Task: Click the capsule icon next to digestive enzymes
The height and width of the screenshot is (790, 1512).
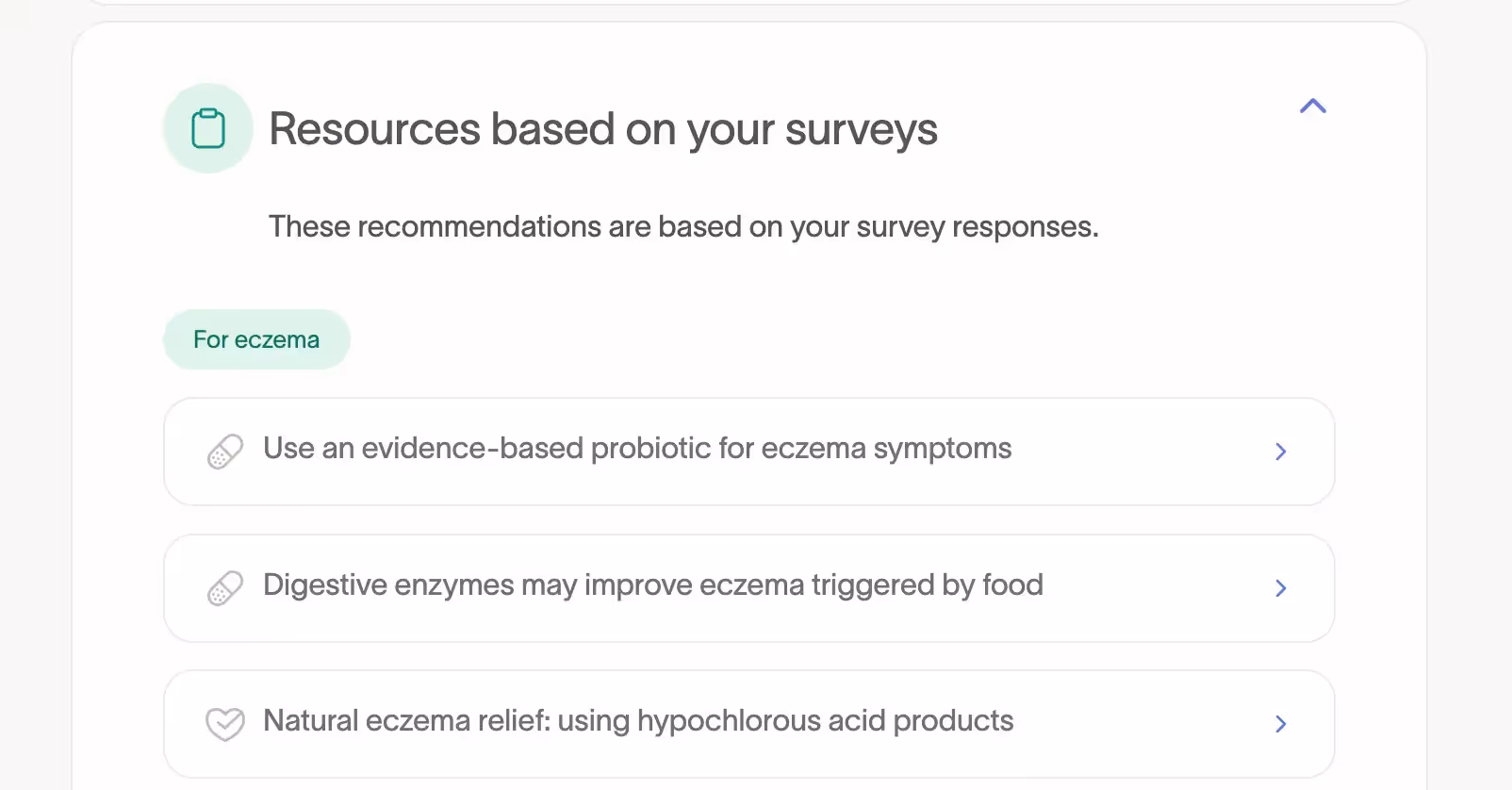Action: (224, 588)
